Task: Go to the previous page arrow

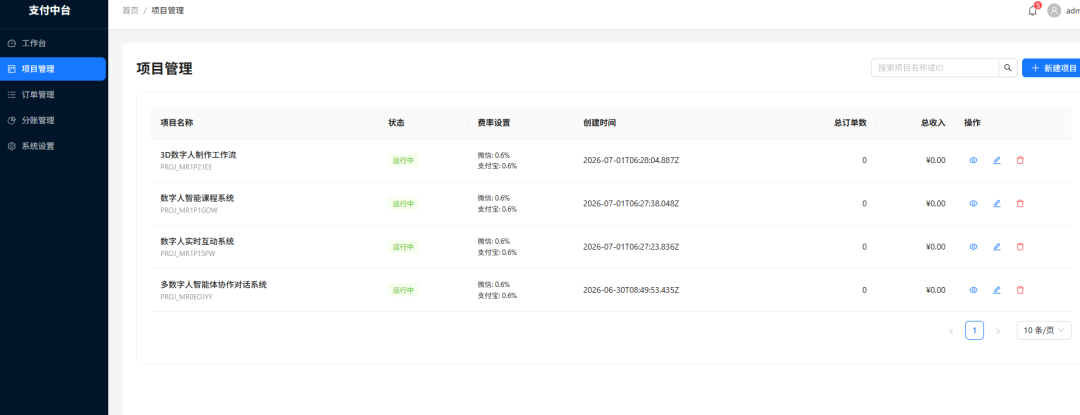Action: (x=951, y=331)
